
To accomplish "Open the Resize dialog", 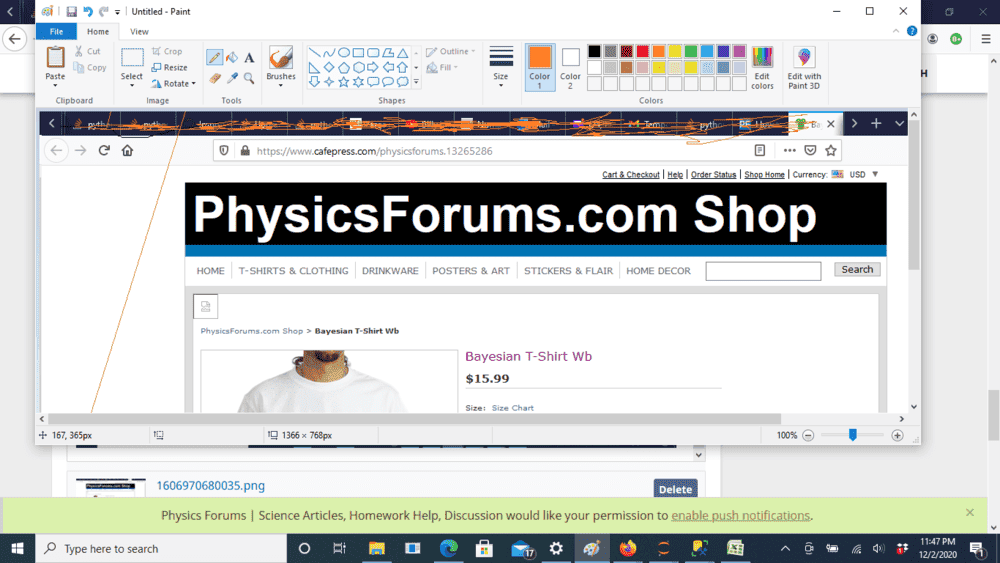I will coord(170,67).
